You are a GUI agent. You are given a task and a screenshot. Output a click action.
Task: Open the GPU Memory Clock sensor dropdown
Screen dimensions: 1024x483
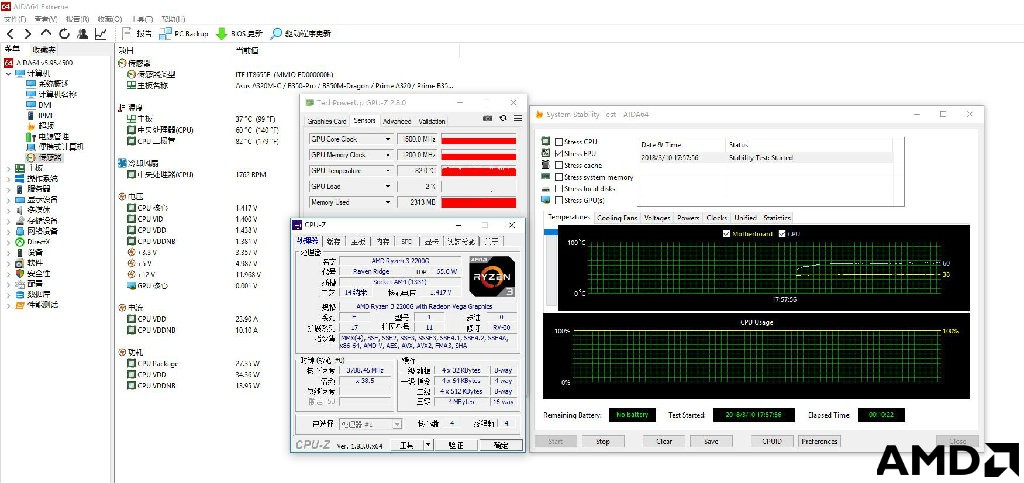[x=389, y=155]
